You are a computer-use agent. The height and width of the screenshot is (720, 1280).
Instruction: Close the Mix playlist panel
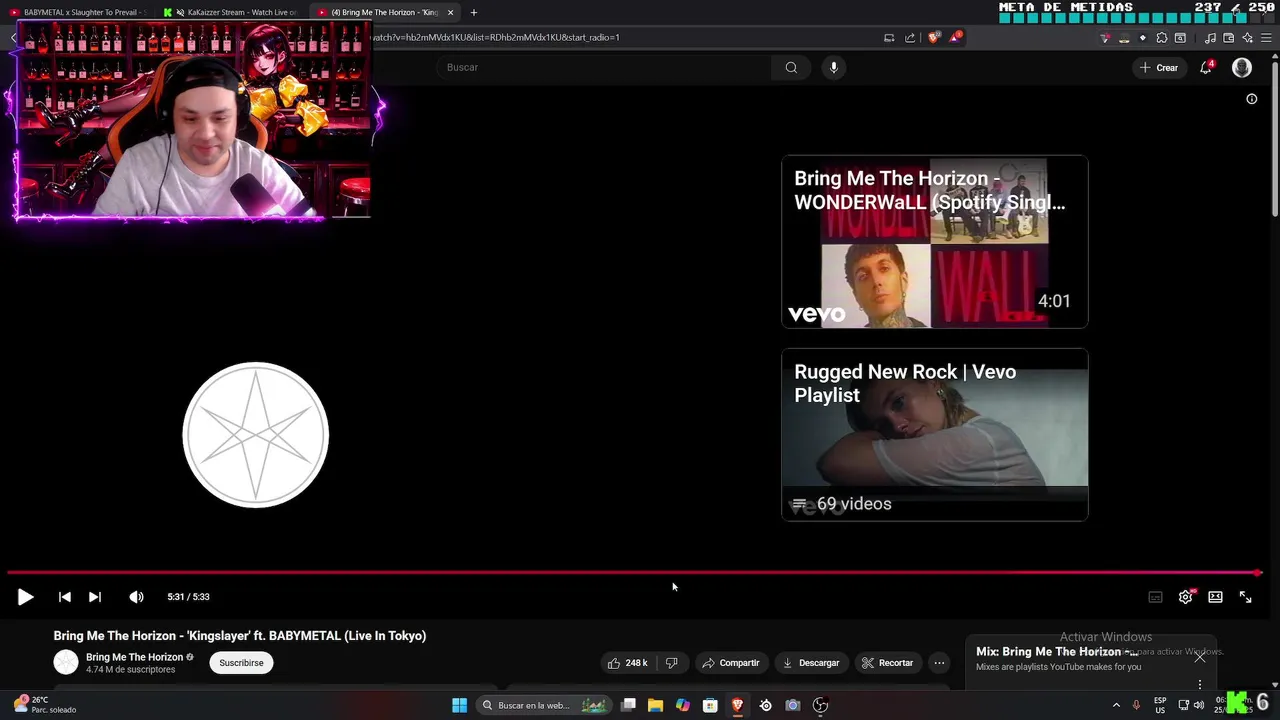pyautogui.click(x=1200, y=657)
